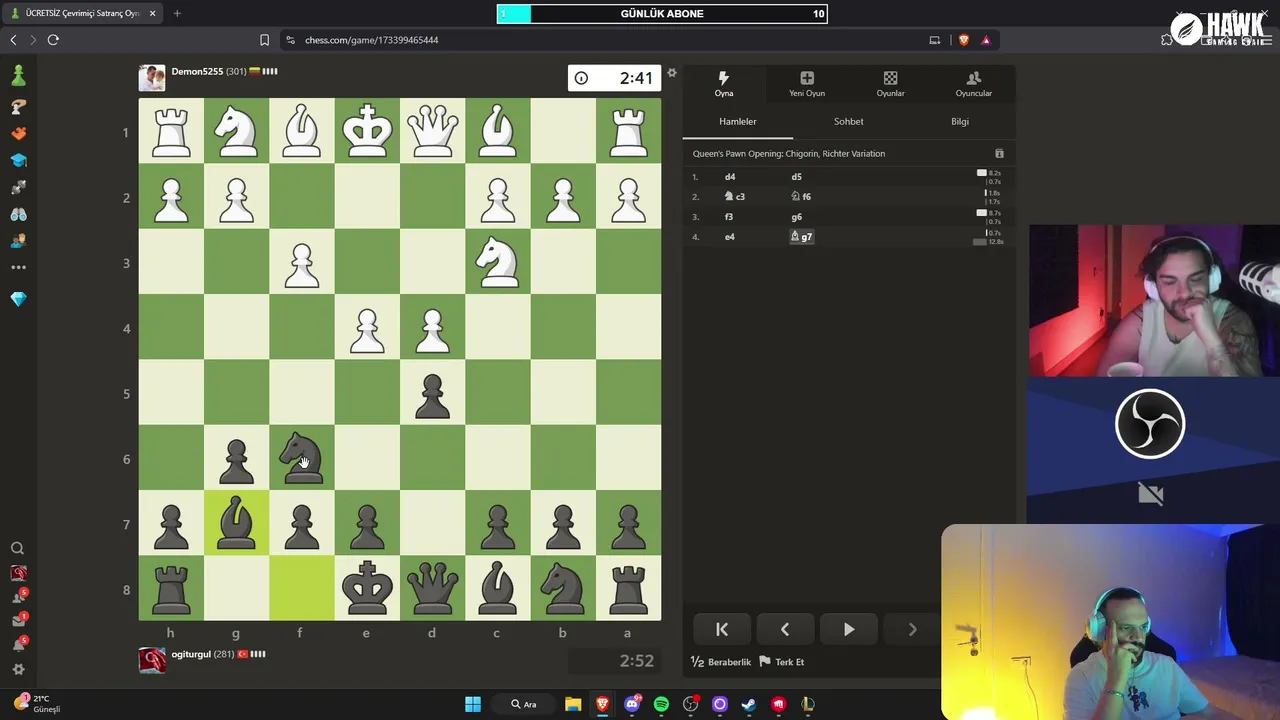
Task: Click the black knight on f6
Action: tap(302, 459)
